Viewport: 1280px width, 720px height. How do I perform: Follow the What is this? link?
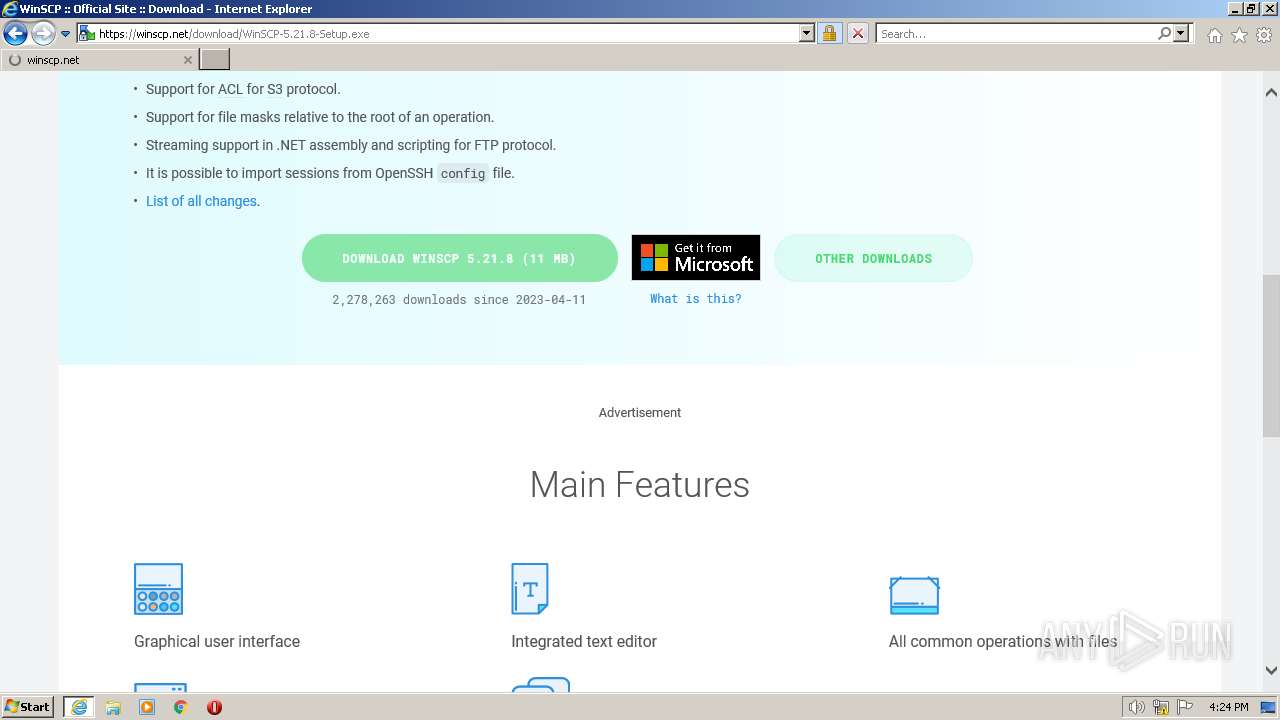(696, 299)
